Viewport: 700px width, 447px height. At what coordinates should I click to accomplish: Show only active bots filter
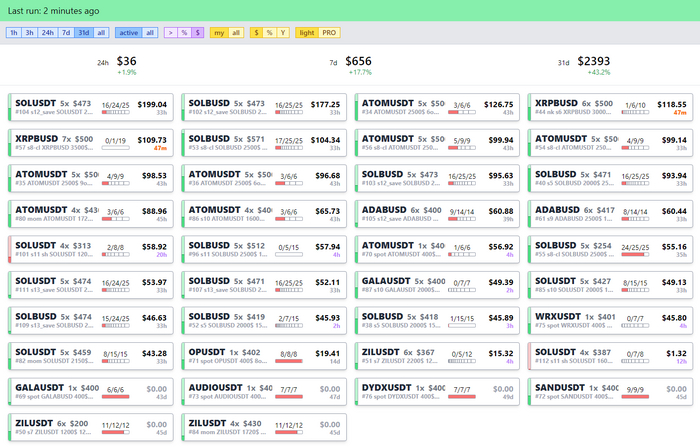pyautogui.click(x=128, y=33)
